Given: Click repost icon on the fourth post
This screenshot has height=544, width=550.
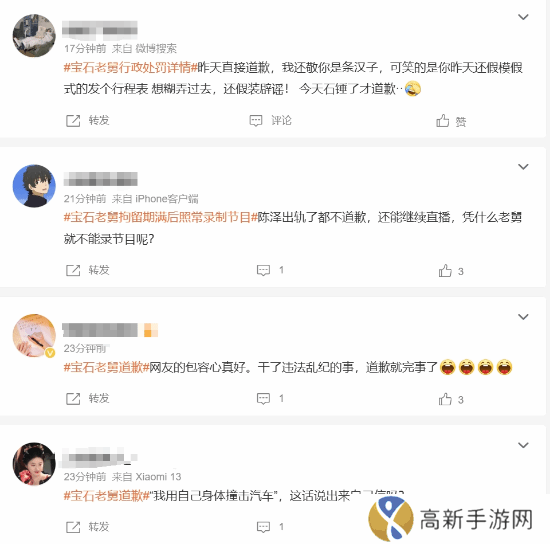Looking at the screenshot, I should (x=73, y=527).
